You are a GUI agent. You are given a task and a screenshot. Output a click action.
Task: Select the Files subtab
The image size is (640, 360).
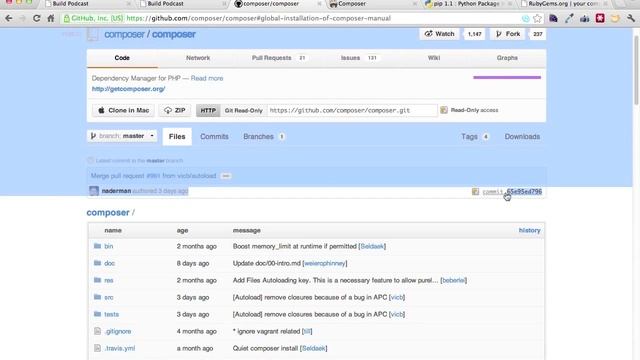pos(177,137)
